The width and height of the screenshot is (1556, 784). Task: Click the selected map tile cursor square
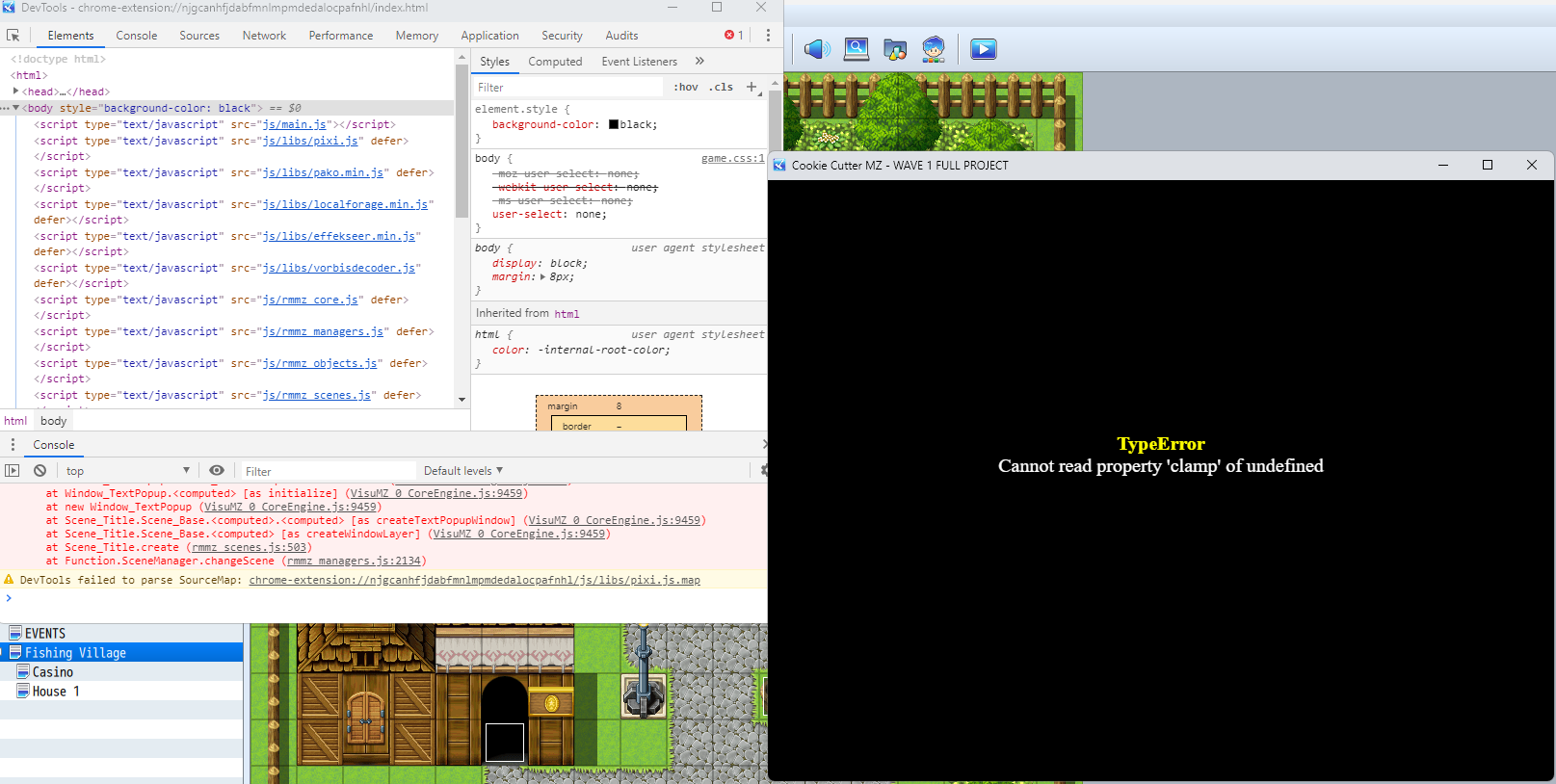[505, 743]
